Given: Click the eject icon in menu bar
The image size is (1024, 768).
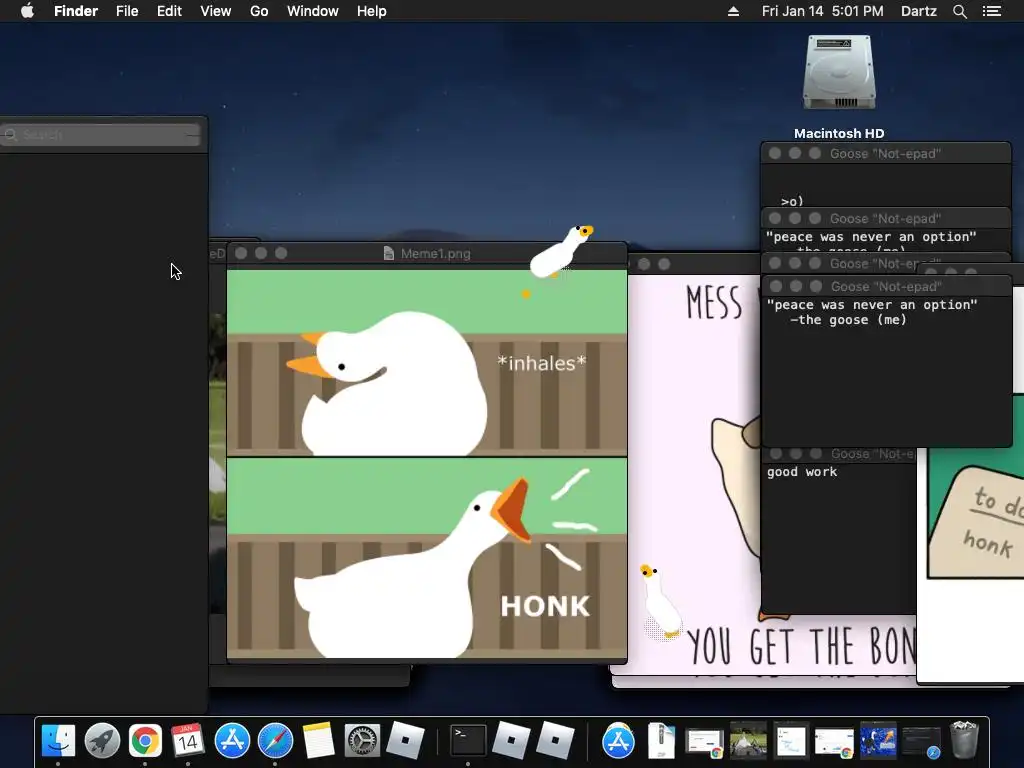Looking at the screenshot, I should 733,11.
